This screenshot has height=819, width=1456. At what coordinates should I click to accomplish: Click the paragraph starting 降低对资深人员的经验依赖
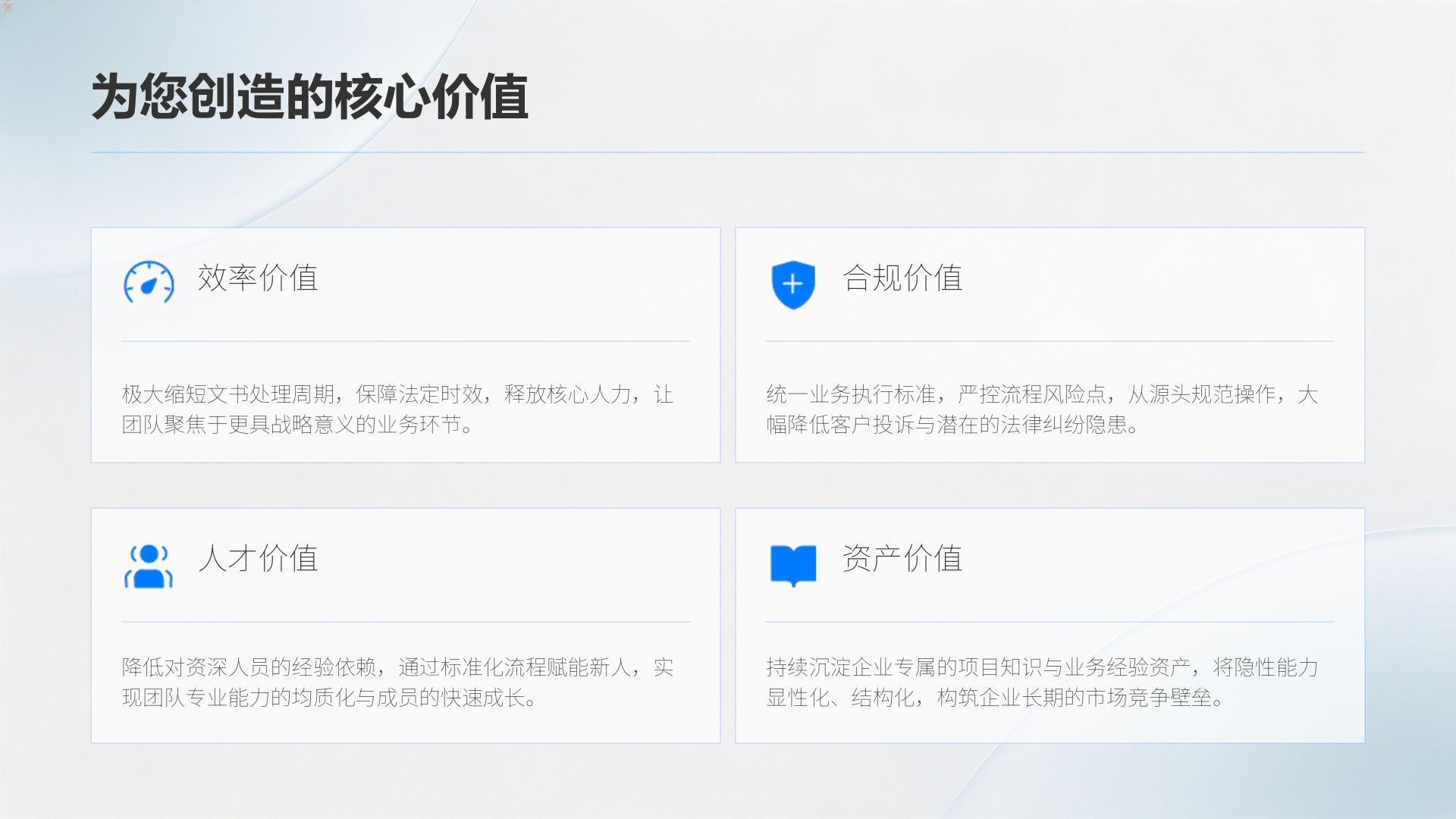click(398, 682)
